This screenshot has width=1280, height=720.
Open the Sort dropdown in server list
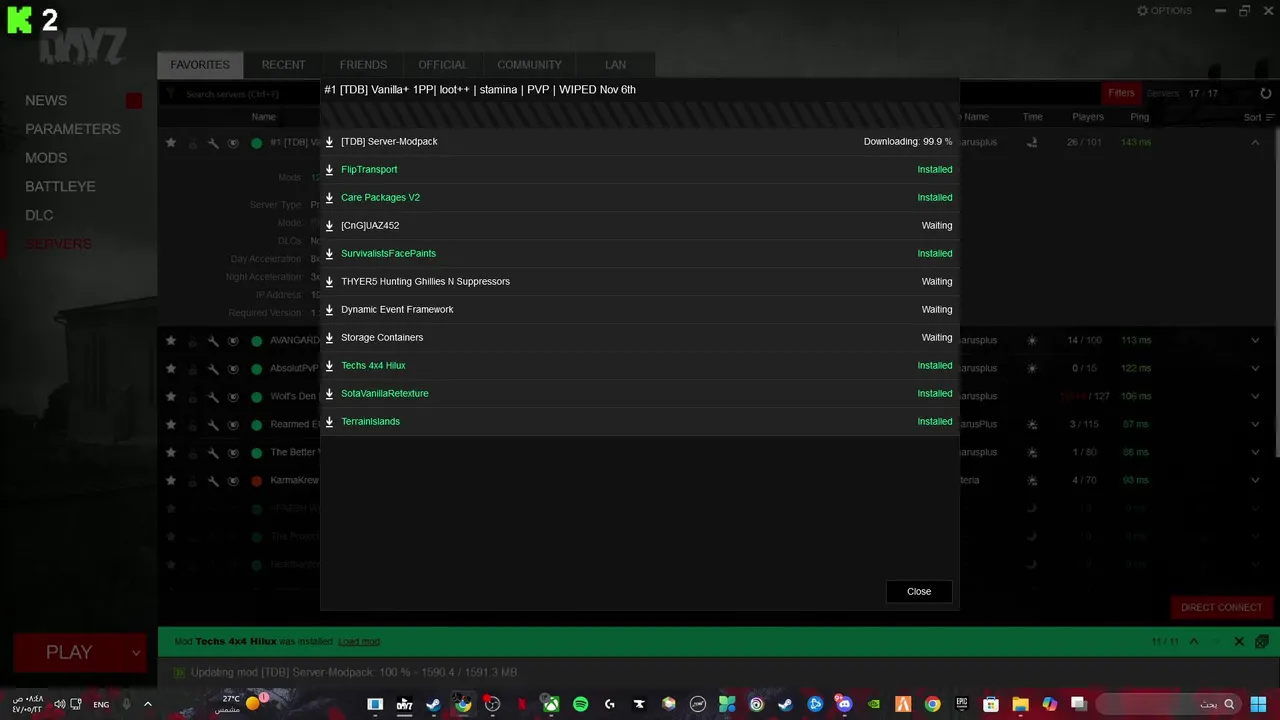tap(1258, 117)
